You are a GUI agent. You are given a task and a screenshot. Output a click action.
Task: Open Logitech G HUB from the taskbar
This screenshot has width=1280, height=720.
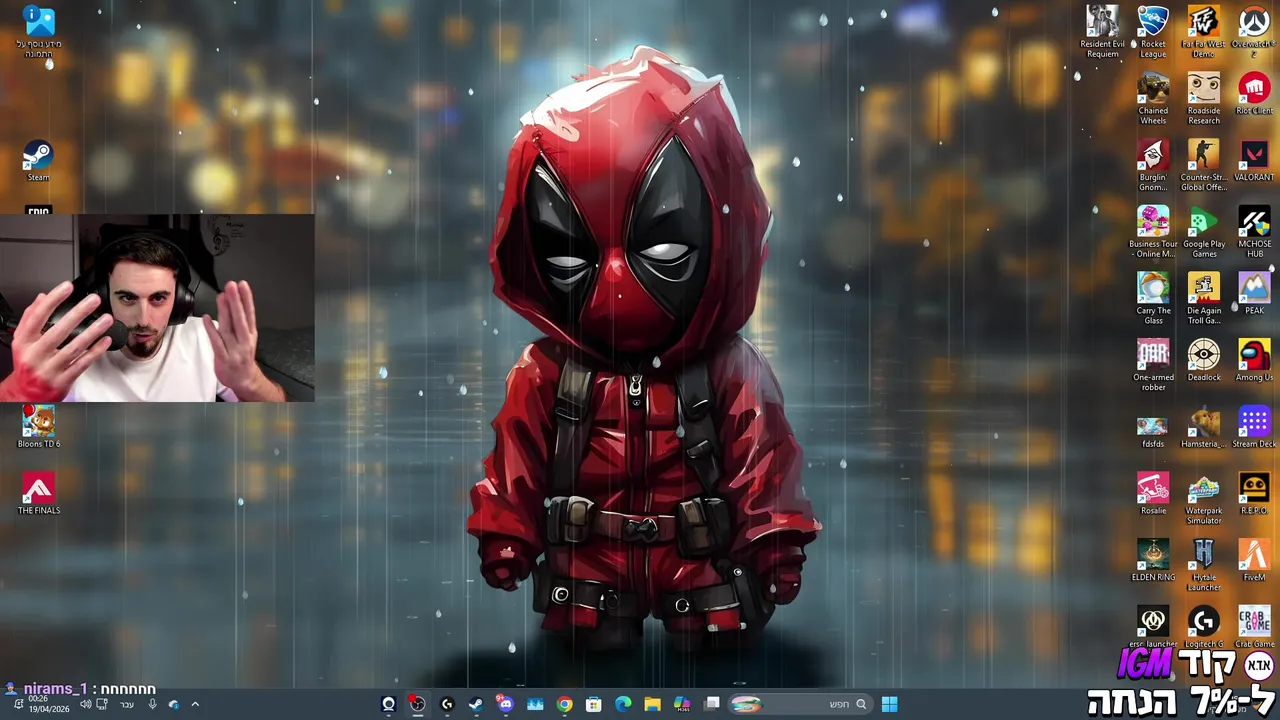point(447,704)
